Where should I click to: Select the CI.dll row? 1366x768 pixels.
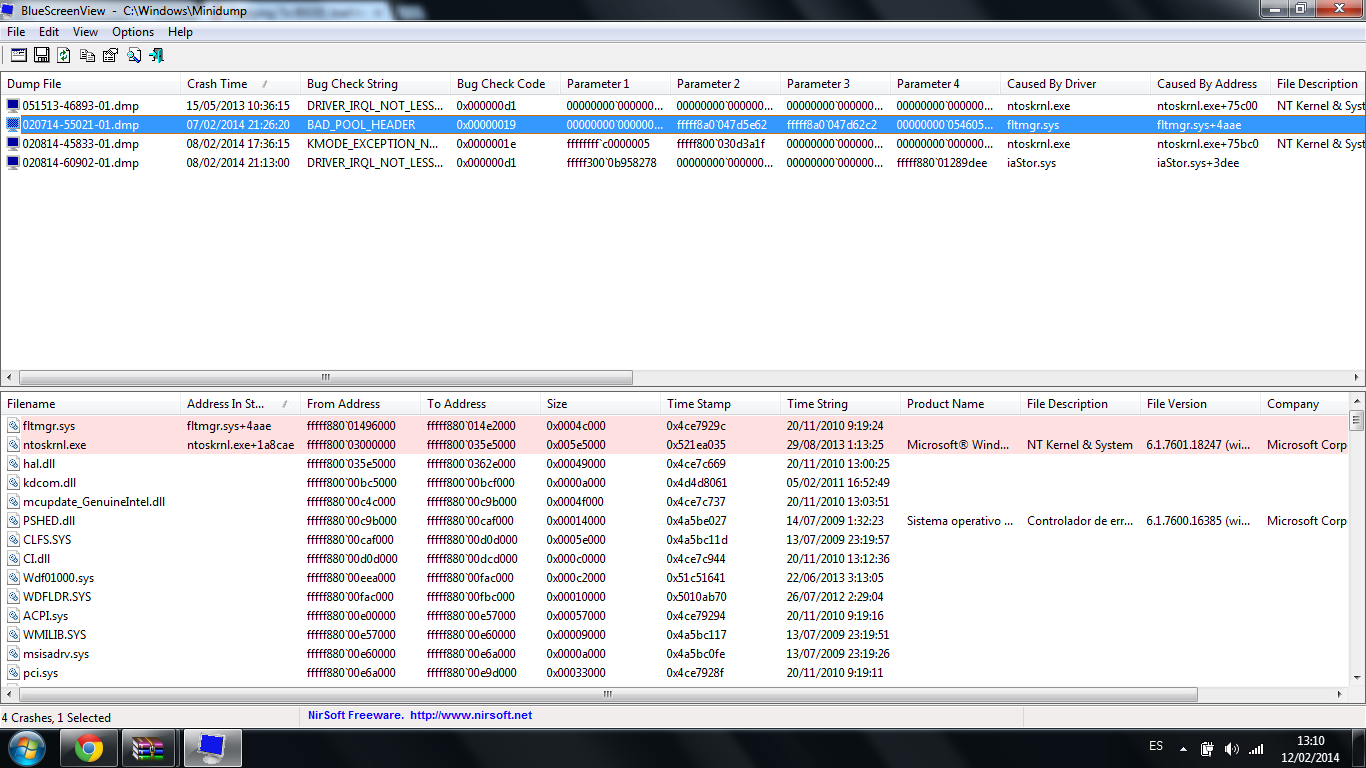coord(675,559)
